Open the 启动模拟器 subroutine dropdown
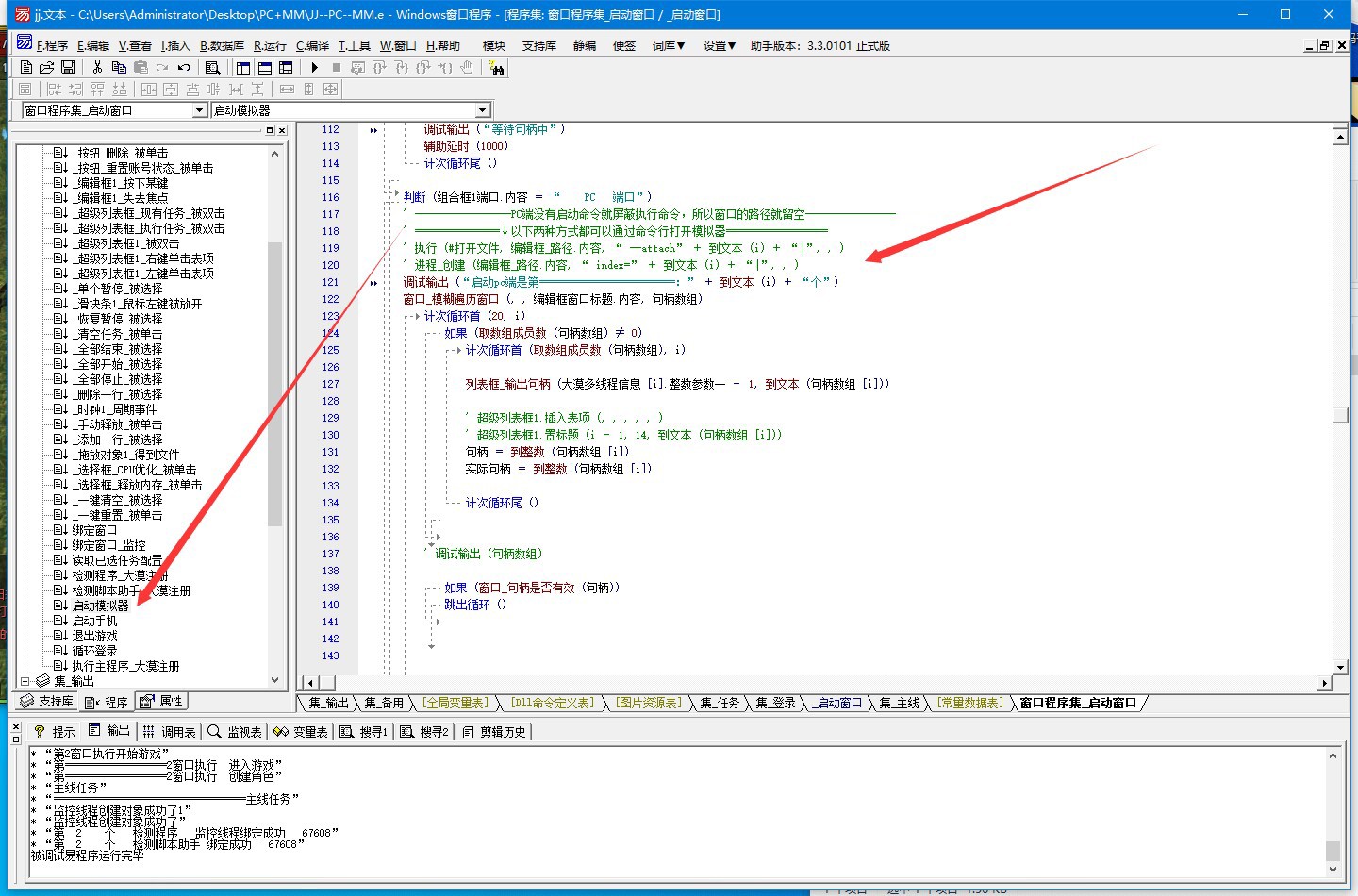This screenshot has height=896, width=1358. tap(482, 110)
